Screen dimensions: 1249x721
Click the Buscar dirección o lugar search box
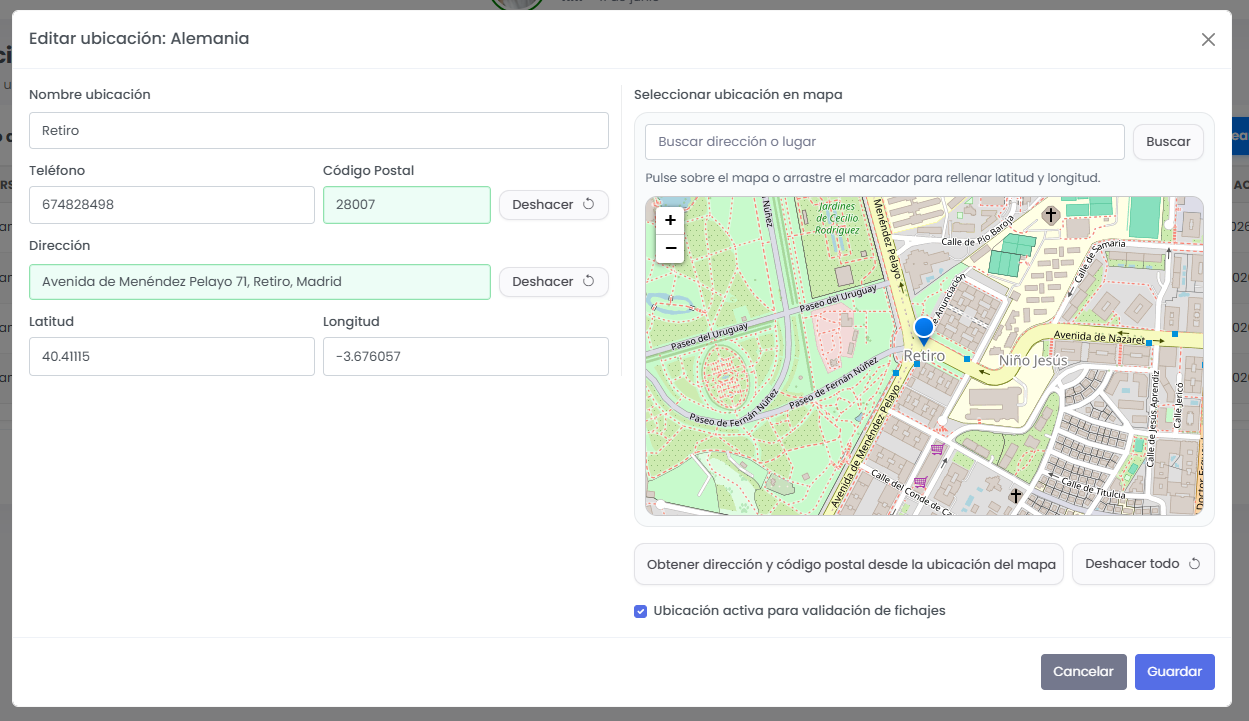pos(885,142)
